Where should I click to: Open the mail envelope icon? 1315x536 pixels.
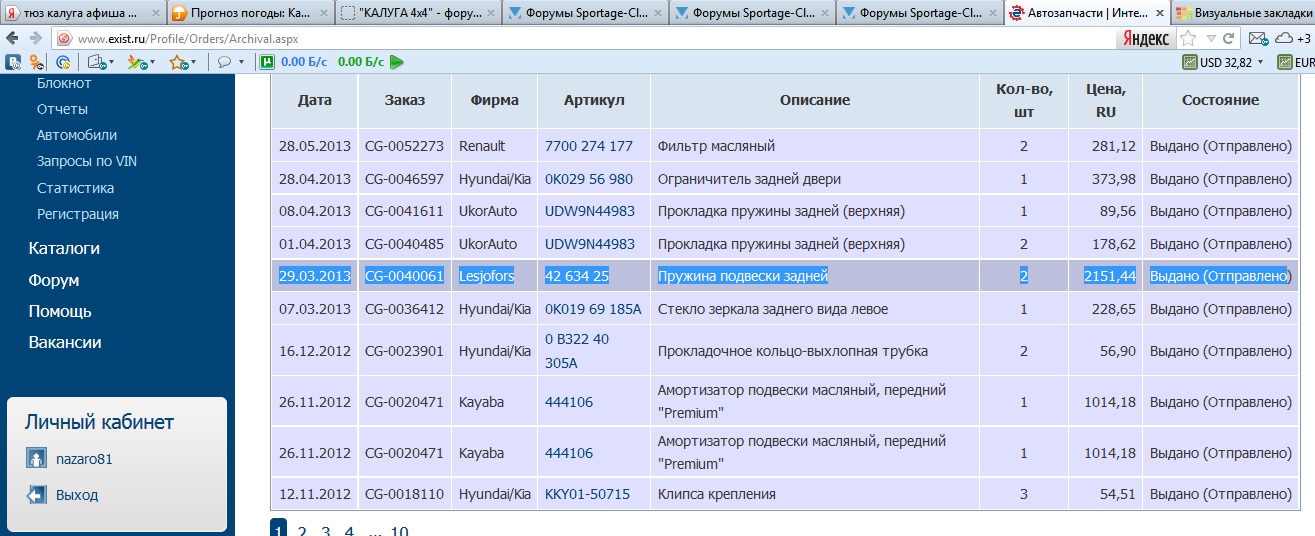click(x=1258, y=38)
